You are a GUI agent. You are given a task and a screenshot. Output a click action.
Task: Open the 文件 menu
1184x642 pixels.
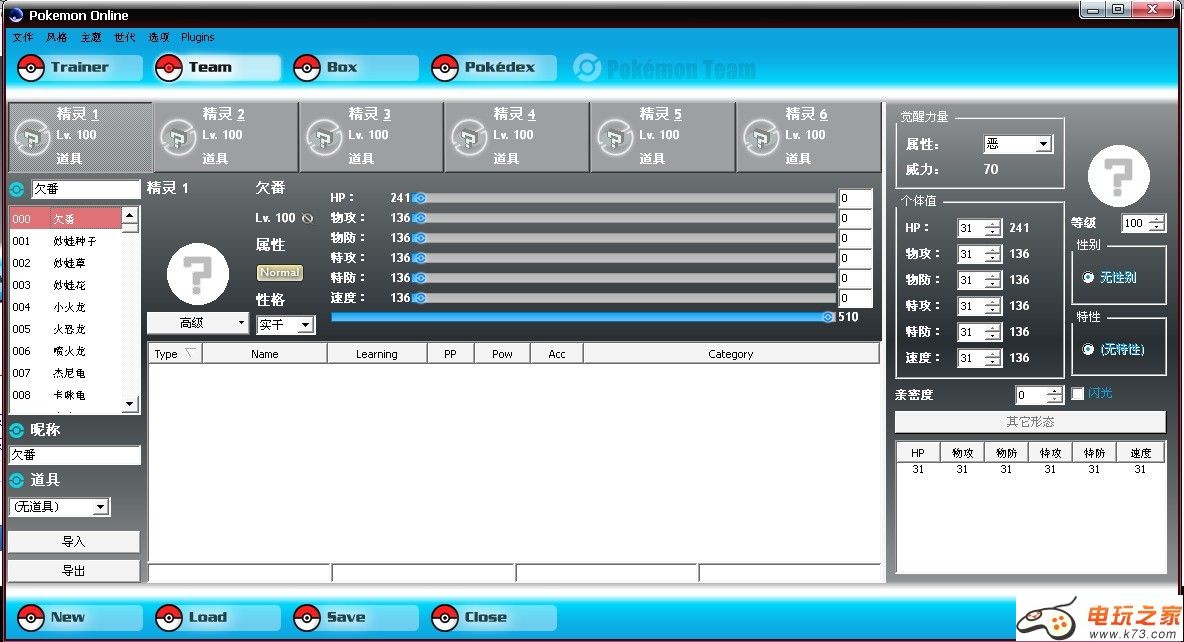click(23, 37)
